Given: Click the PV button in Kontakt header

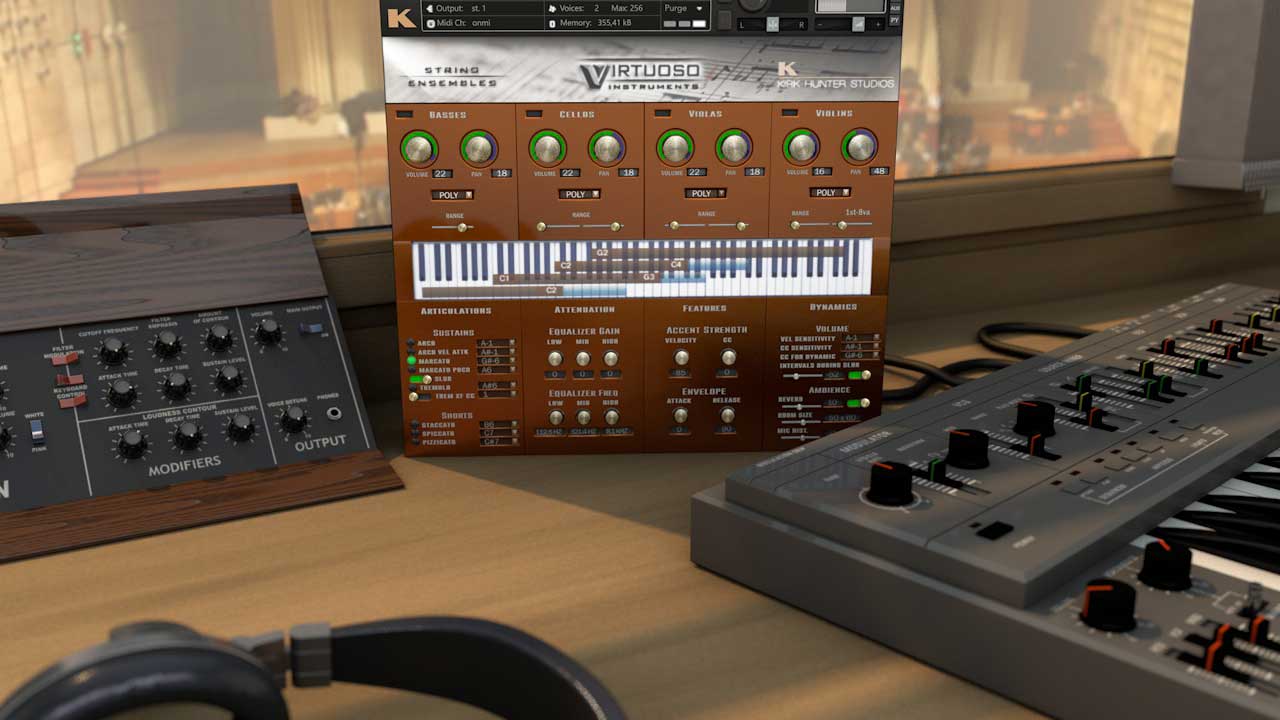Looking at the screenshot, I should [x=894, y=20].
